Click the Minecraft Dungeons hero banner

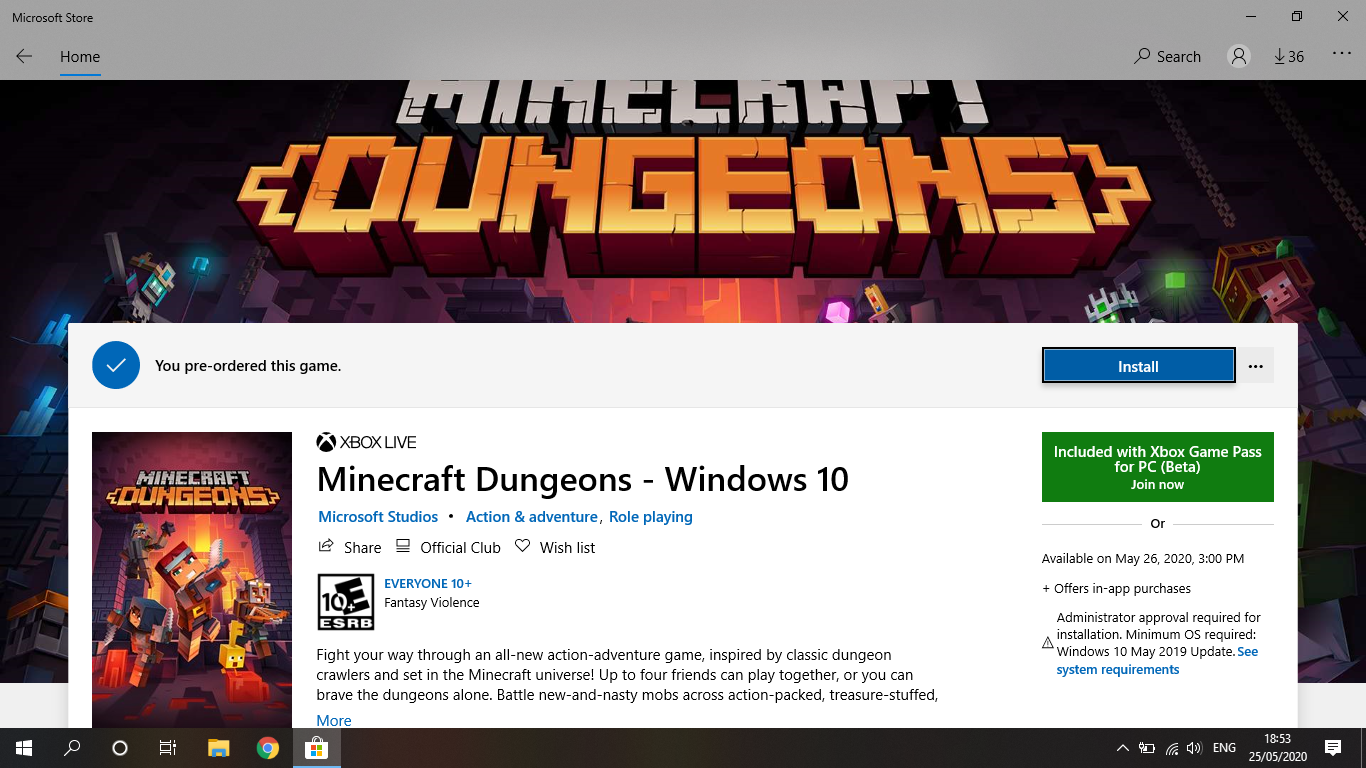tap(683, 200)
